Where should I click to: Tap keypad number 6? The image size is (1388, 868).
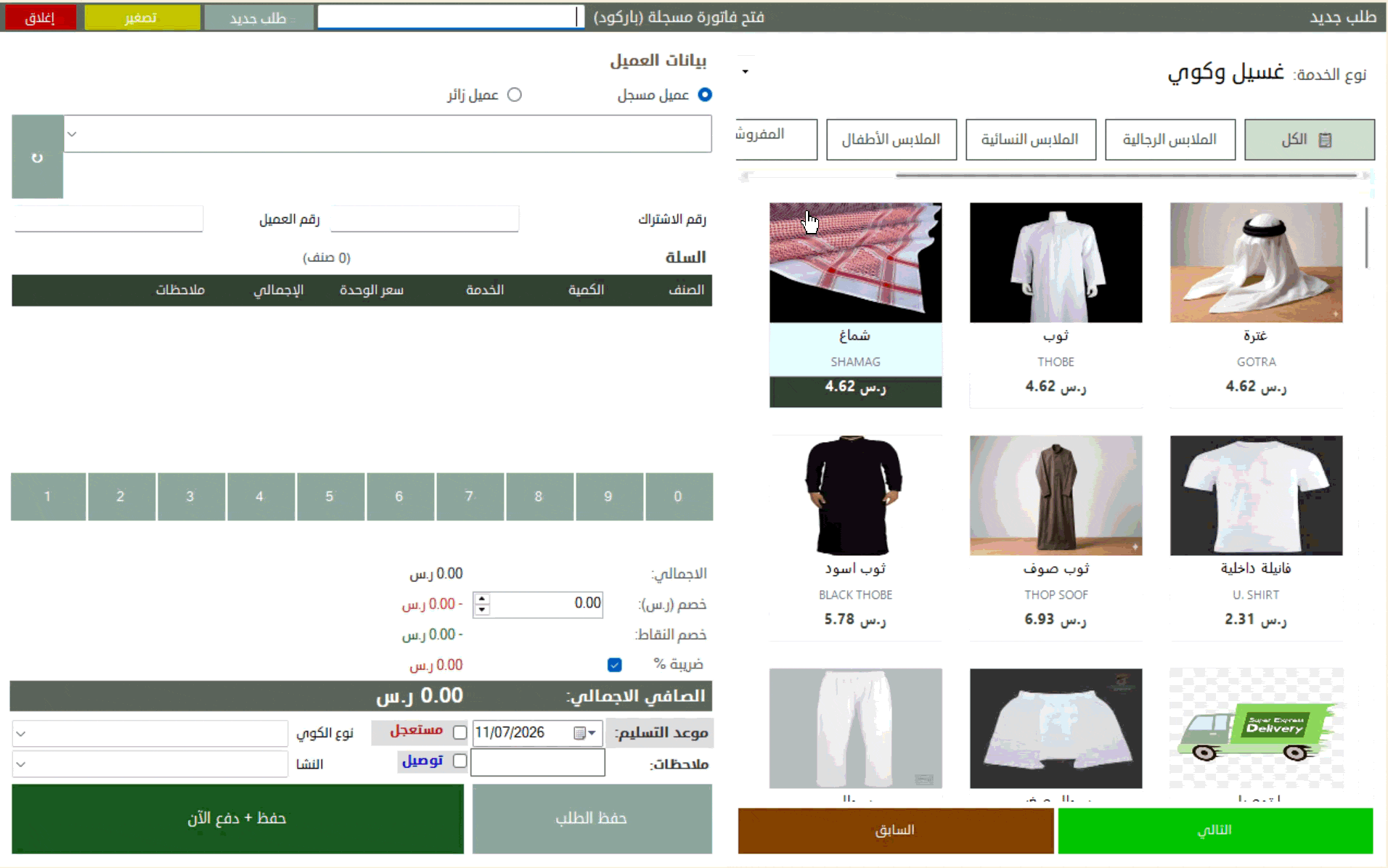click(x=399, y=496)
